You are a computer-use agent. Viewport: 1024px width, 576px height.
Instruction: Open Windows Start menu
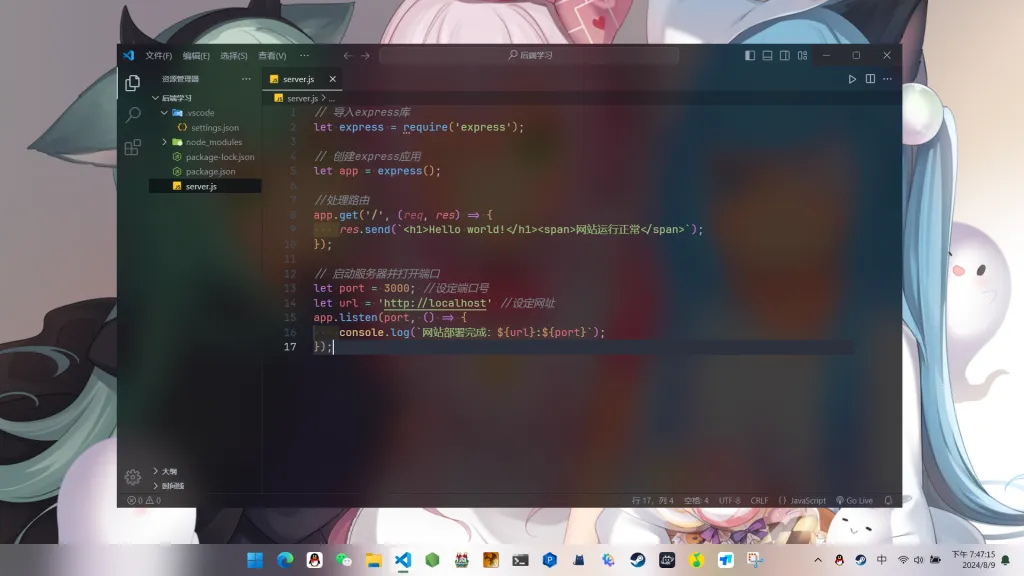click(x=255, y=560)
